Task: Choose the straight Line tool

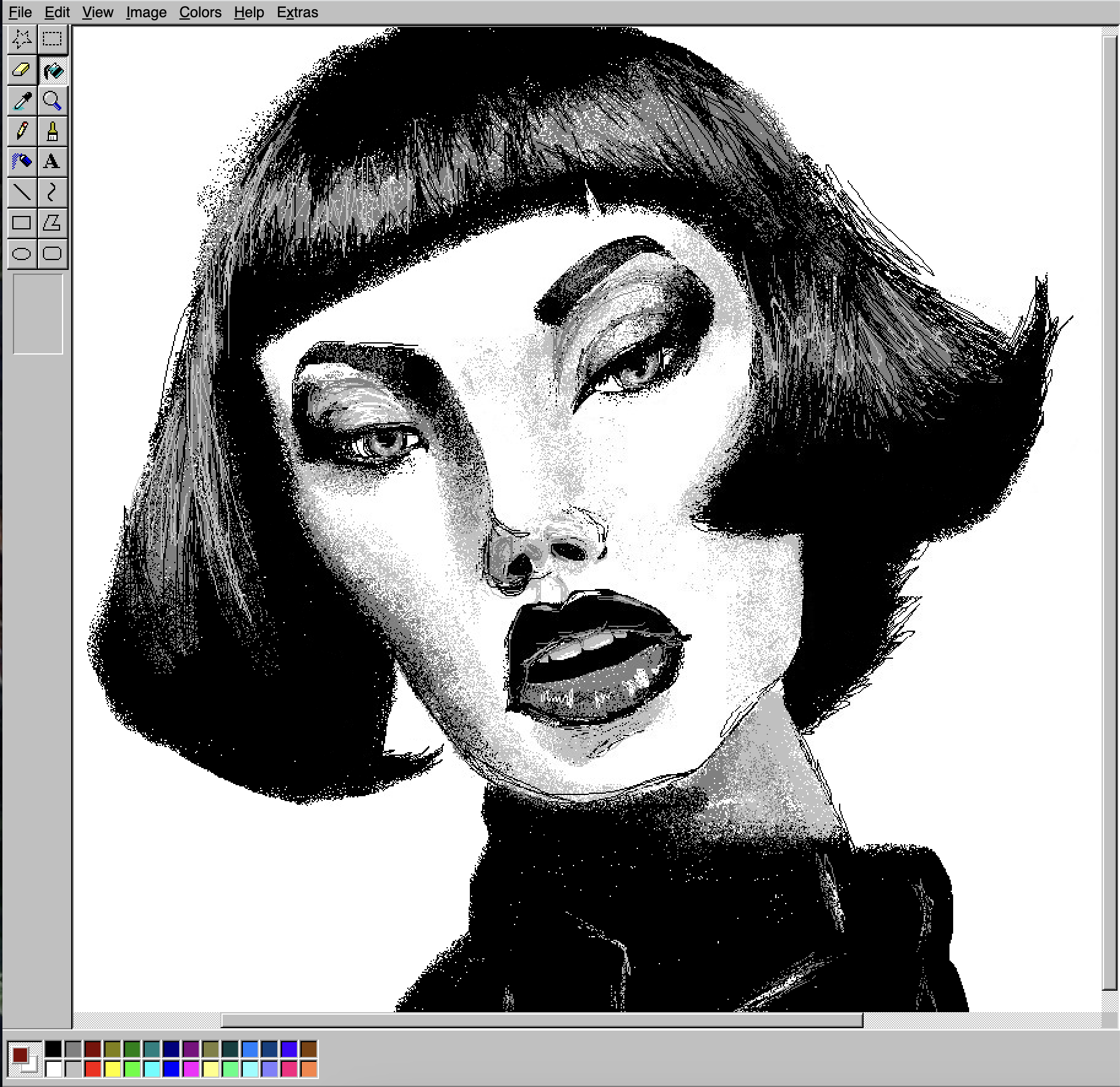Action: tap(22, 193)
